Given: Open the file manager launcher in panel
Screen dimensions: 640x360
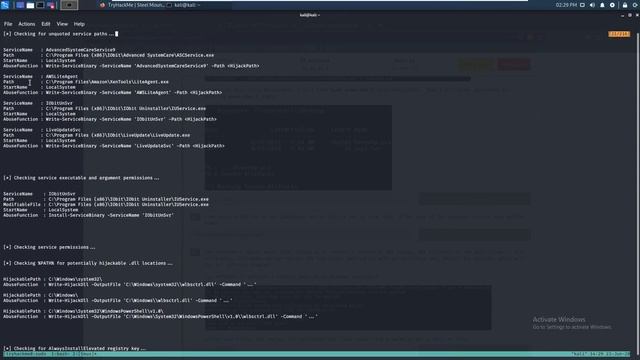Looking at the screenshot, I should tap(30, 5).
